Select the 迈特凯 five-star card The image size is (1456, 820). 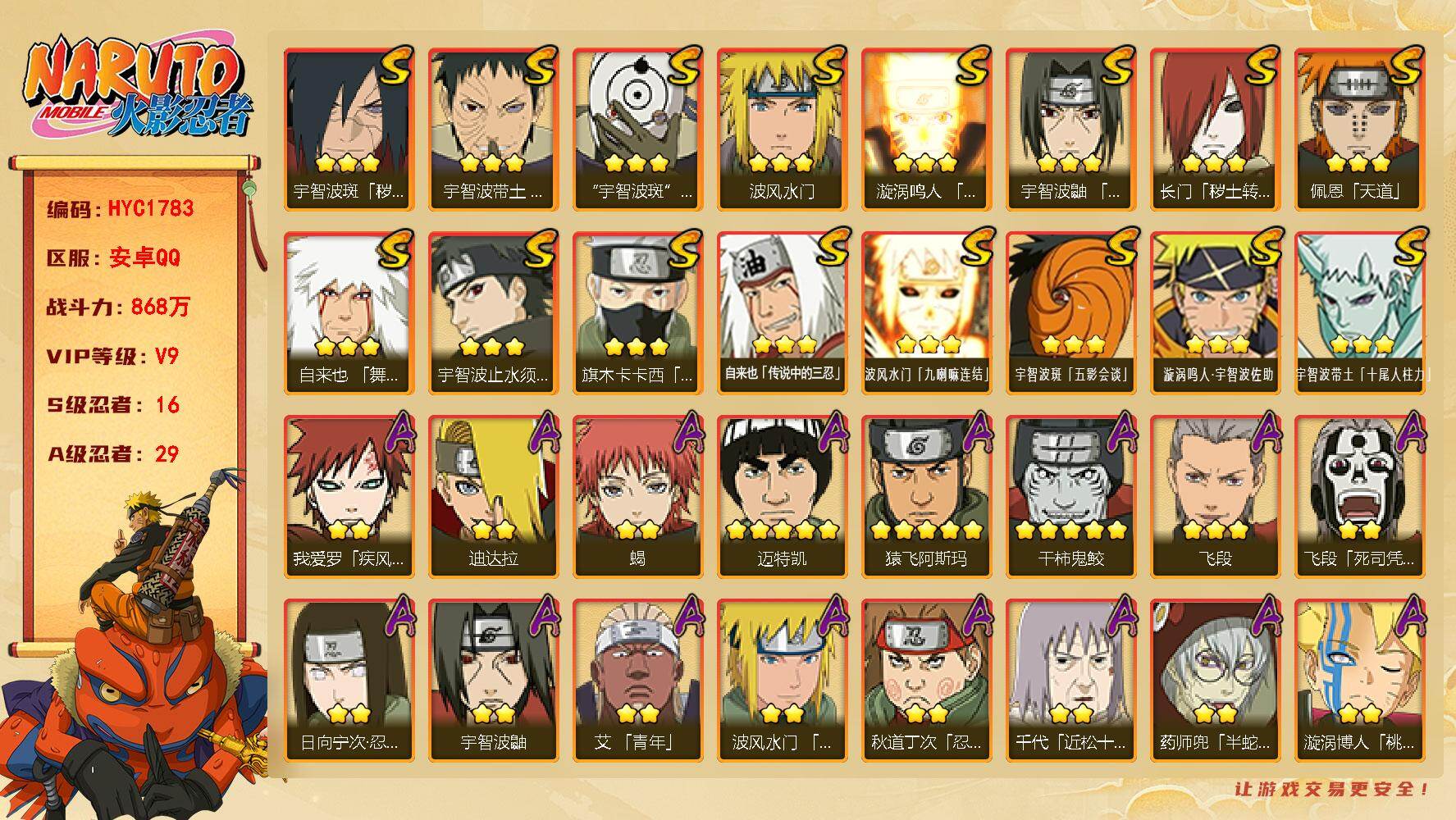click(x=782, y=497)
